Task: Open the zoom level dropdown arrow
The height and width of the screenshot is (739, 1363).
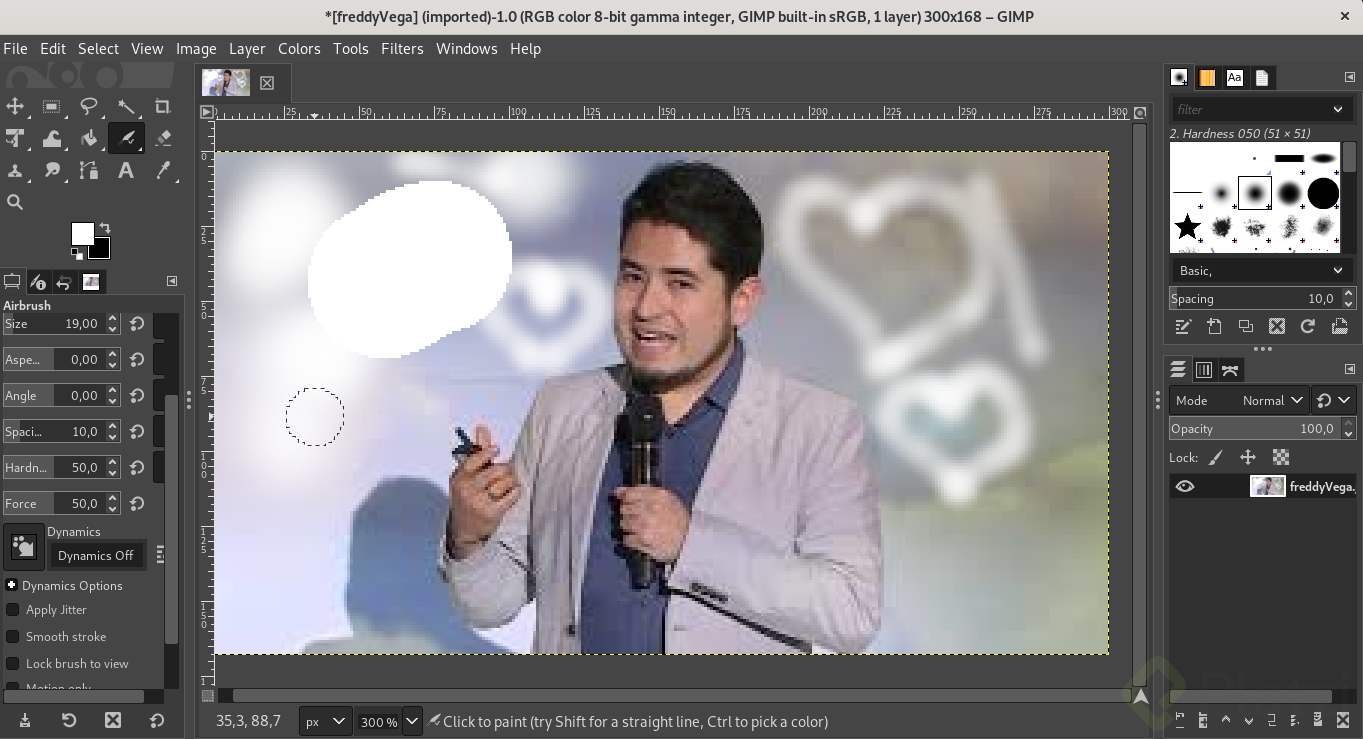Action: 412,721
